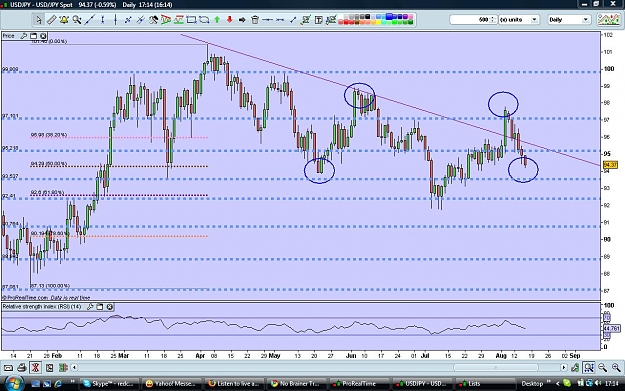This screenshot has width=625, height=391.
Task: Detach the RSI panel window icon
Action: coord(100,307)
